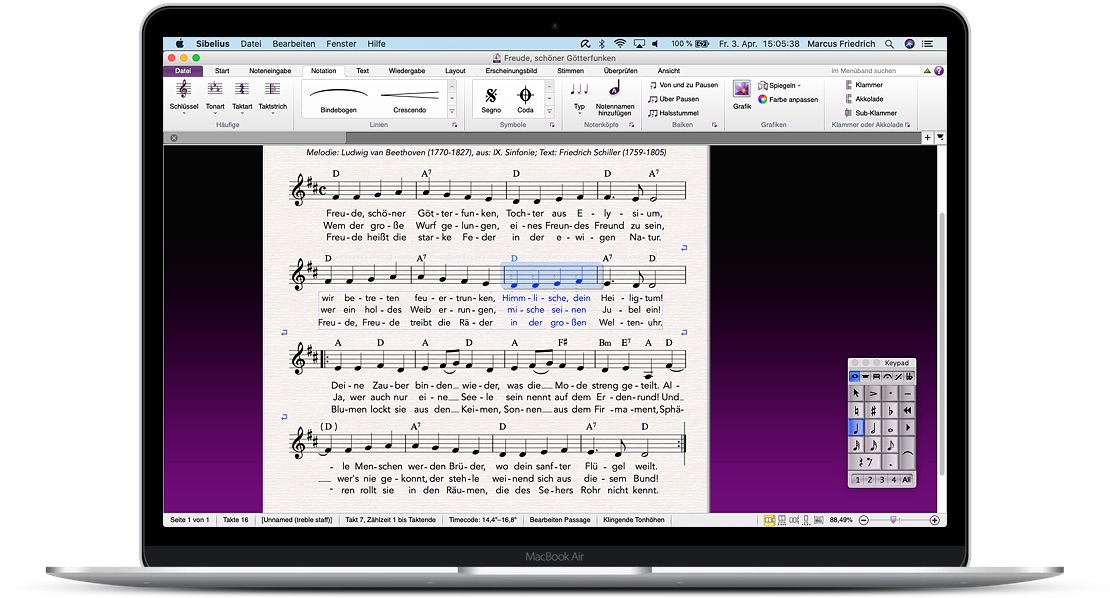Image resolution: width=1110 pixels, height=598 pixels.
Task: Click the ribbon search field
Action: [873, 71]
